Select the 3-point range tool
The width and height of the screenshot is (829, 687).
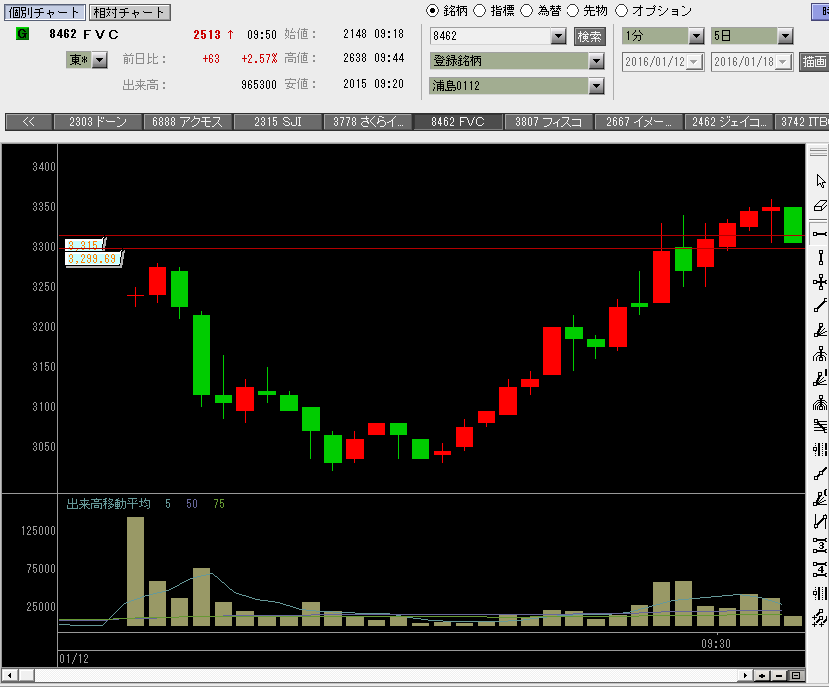(820, 545)
